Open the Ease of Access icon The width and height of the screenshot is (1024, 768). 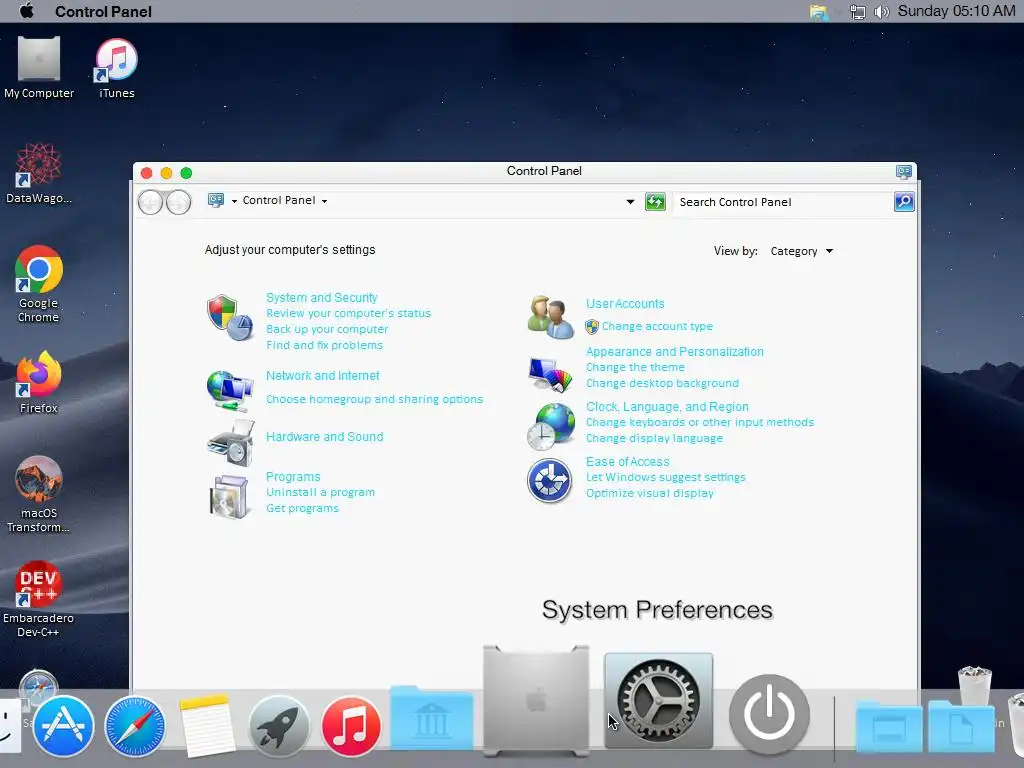click(549, 481)
